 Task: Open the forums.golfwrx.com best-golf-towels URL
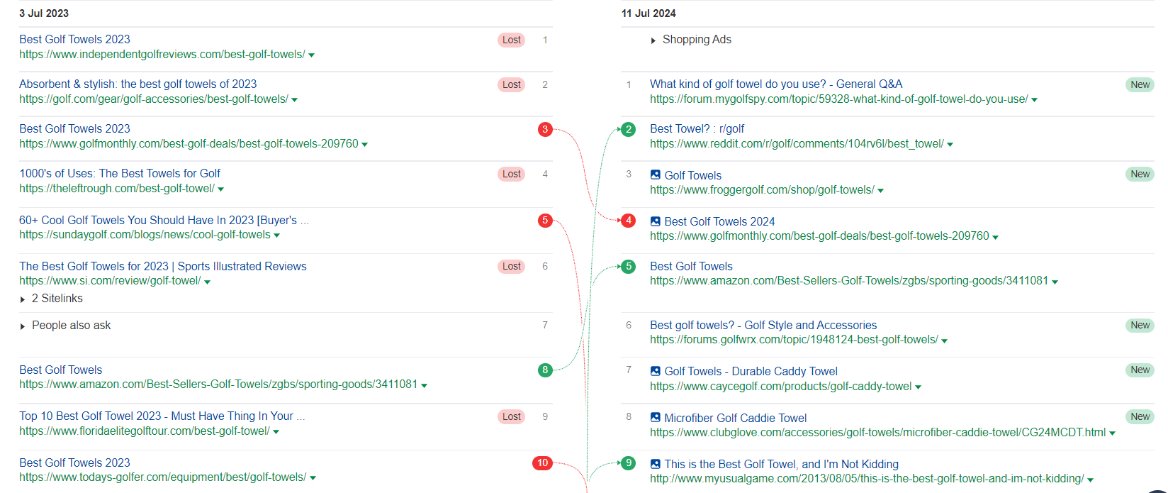[x=793, y=340]
